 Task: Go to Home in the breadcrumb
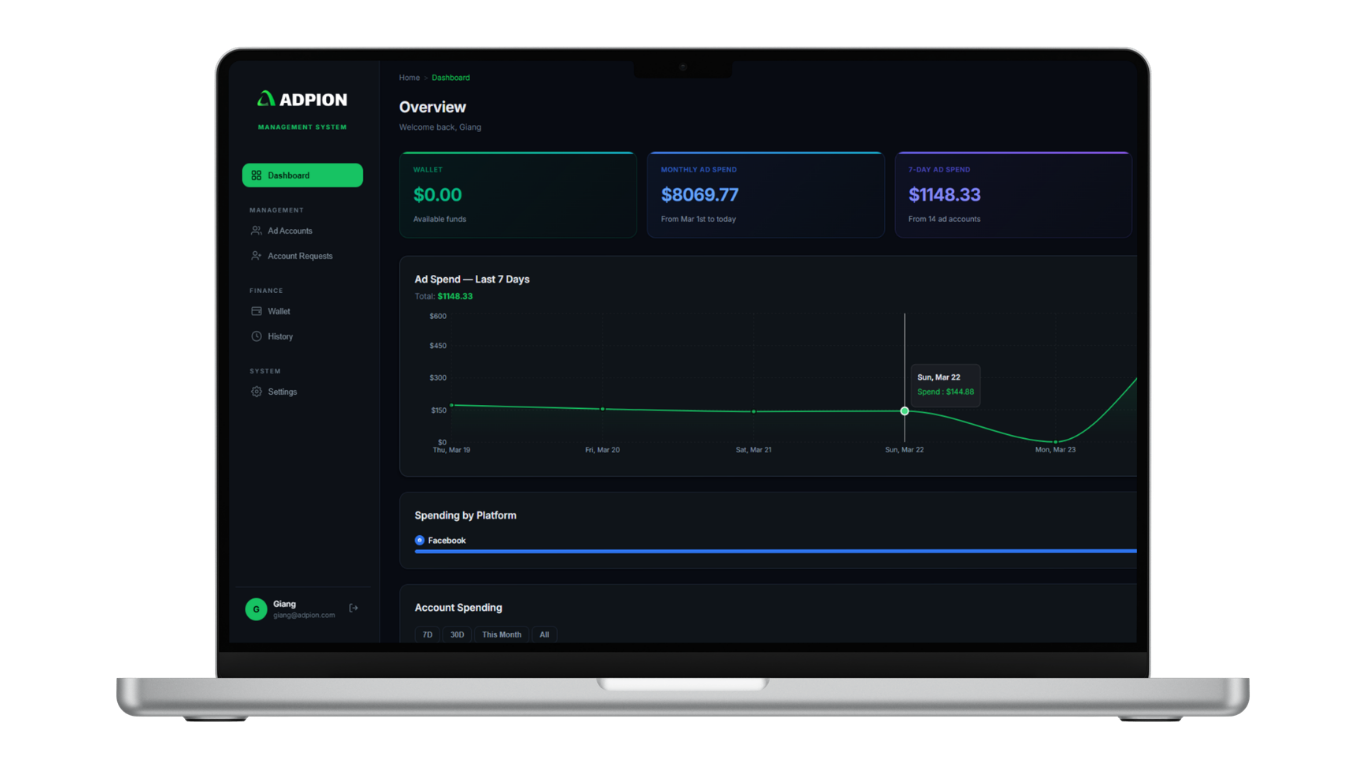pos(409,78)
